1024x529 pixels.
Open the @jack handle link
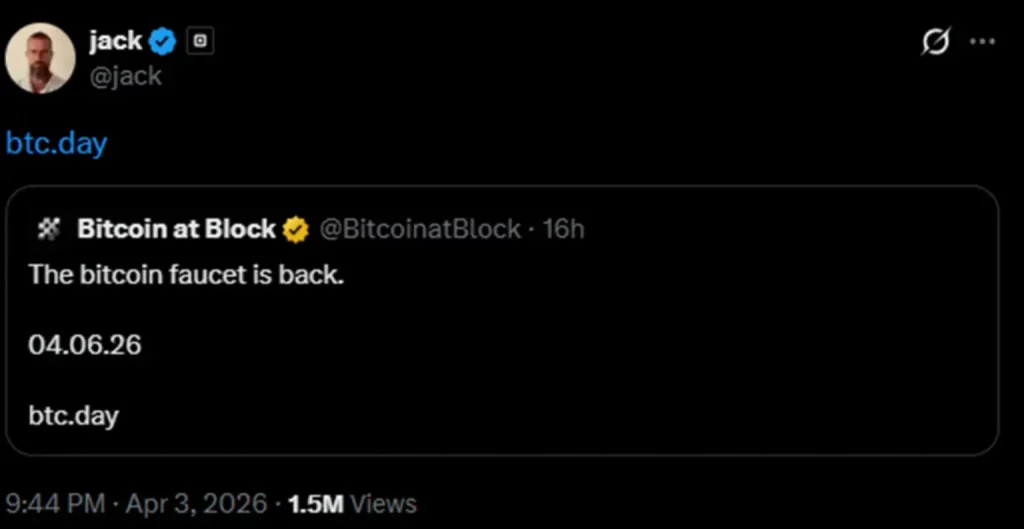coord(125,75)
